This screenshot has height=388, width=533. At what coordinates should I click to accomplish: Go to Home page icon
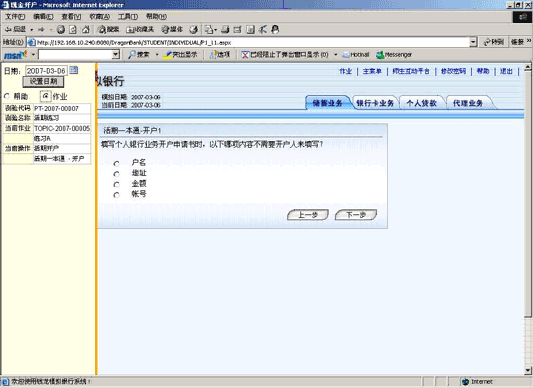(x=86, y=30)
